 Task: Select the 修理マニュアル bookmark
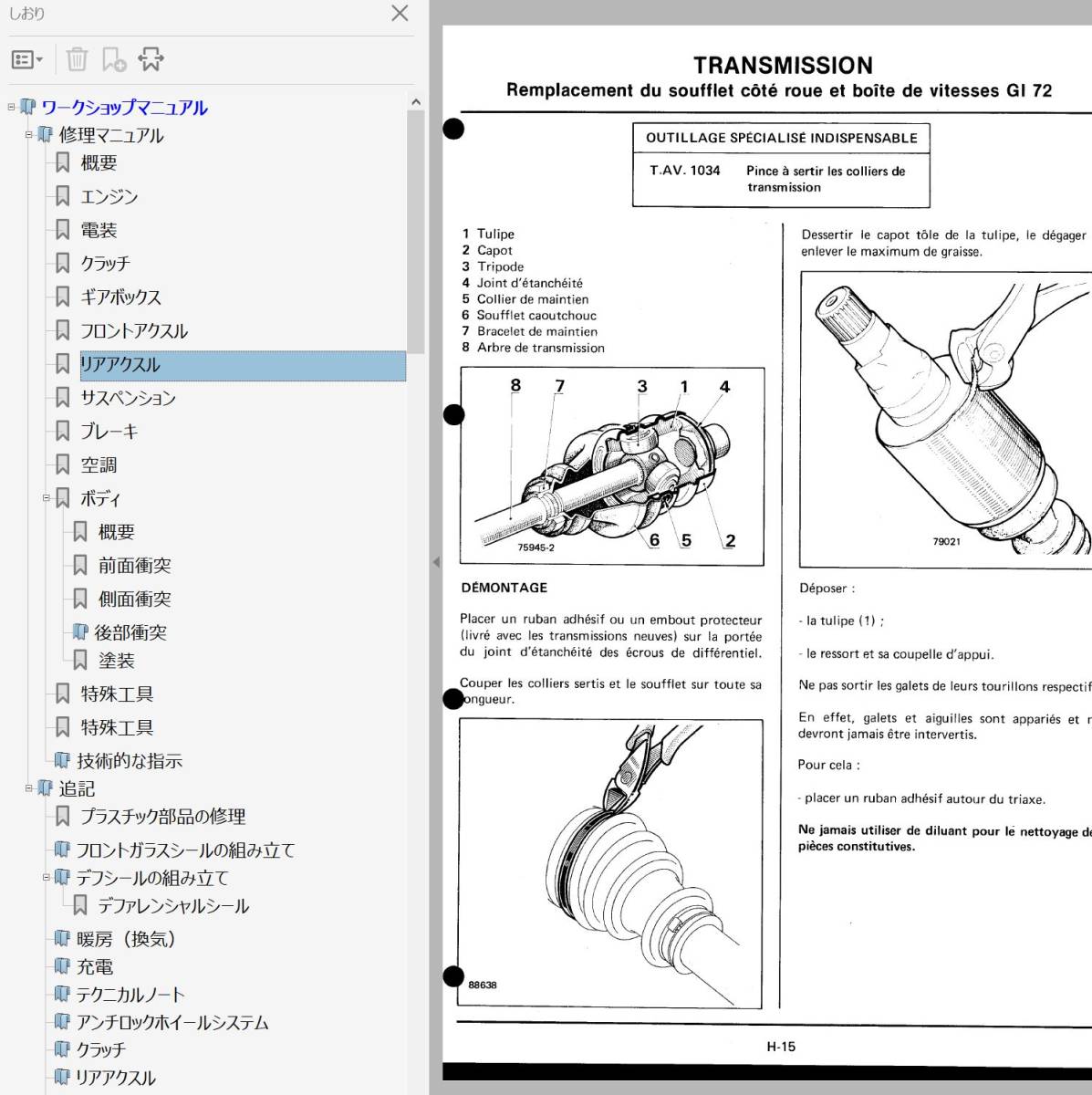coord(111,135)
